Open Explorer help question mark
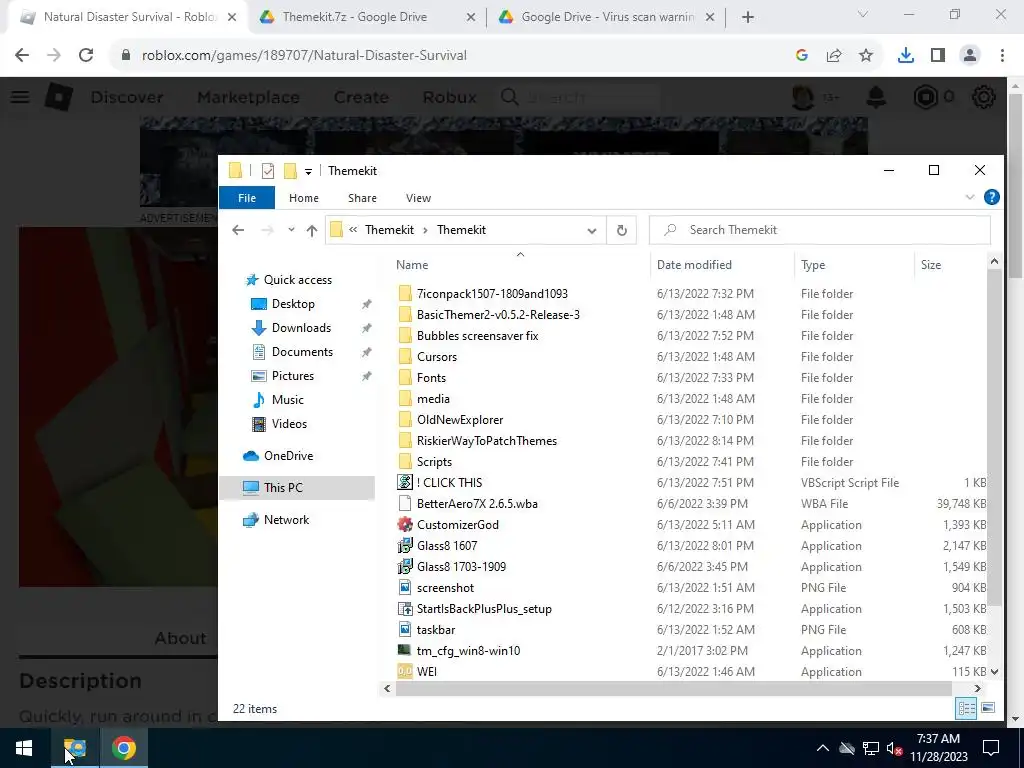 click(x=991, y=197)
